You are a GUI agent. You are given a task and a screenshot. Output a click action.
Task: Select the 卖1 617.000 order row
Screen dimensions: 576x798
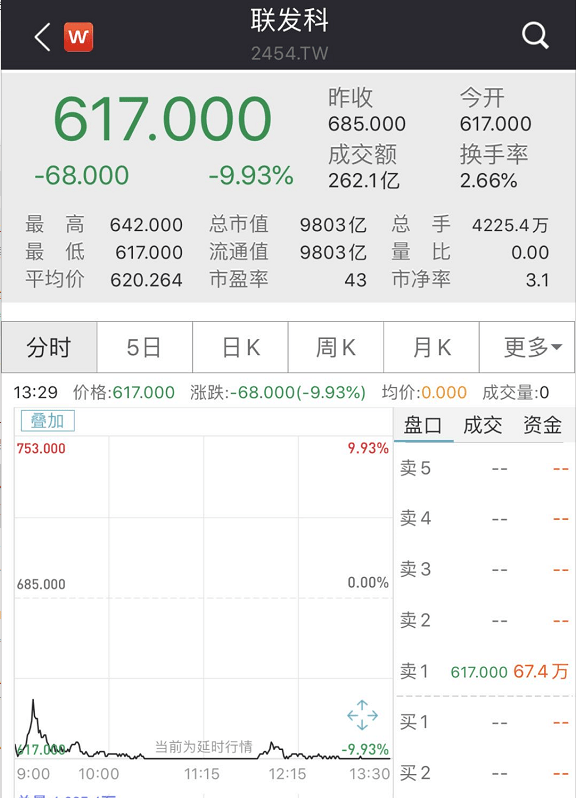pos(484,671)
